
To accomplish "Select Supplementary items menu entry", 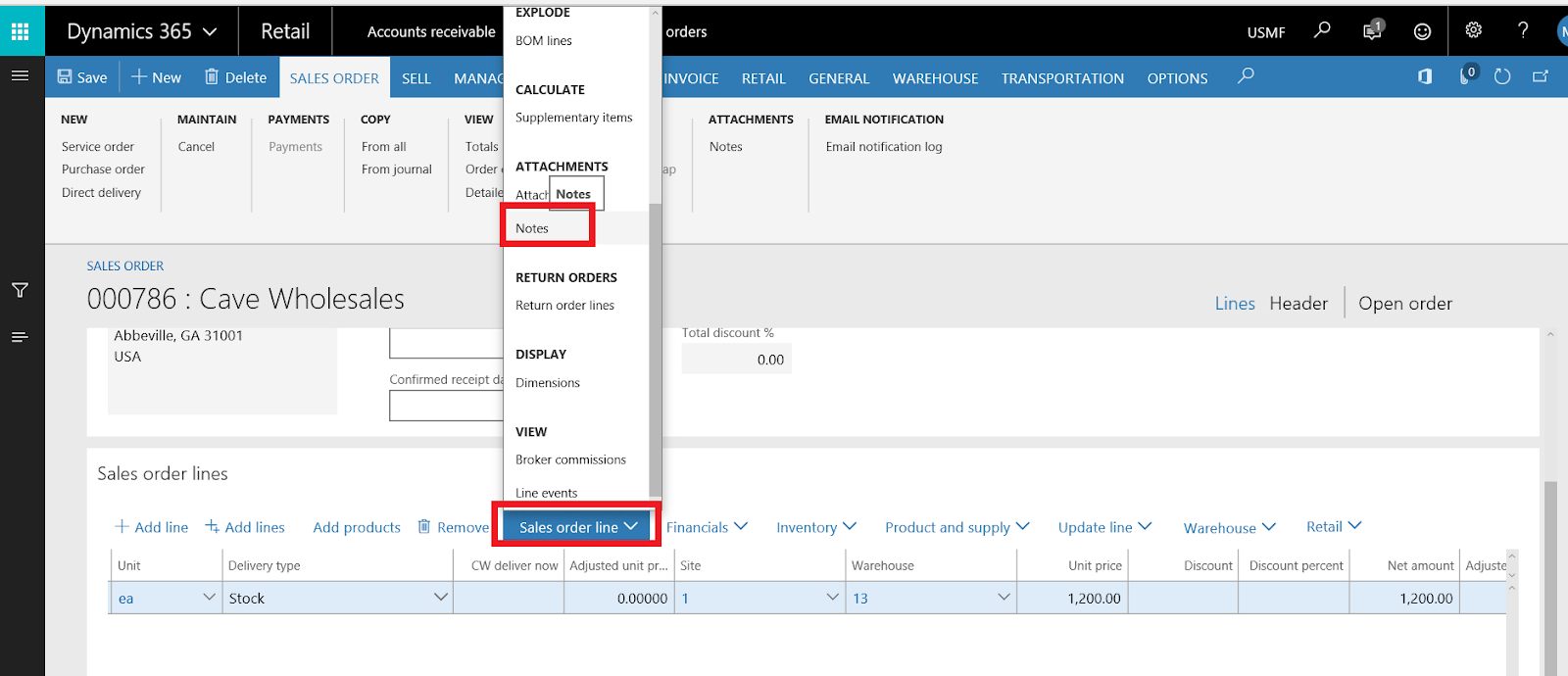I will [x=574, y=118].
